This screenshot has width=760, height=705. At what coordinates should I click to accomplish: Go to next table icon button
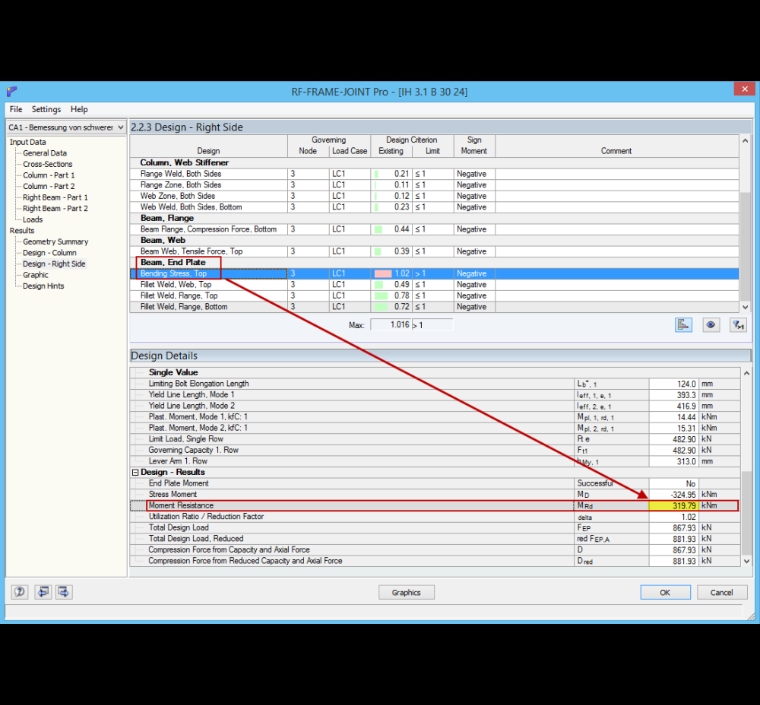[63, 592]
